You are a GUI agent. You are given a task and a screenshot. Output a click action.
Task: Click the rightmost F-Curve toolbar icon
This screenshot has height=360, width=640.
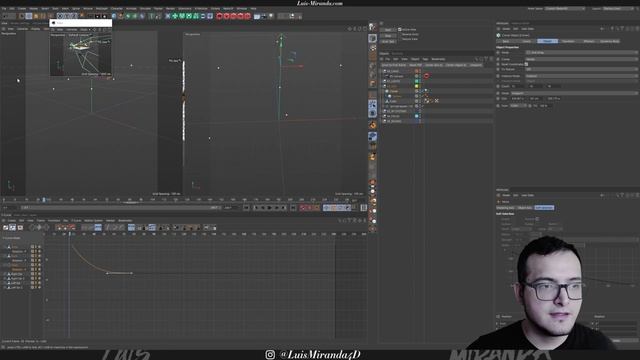click(x=213, y=227)
